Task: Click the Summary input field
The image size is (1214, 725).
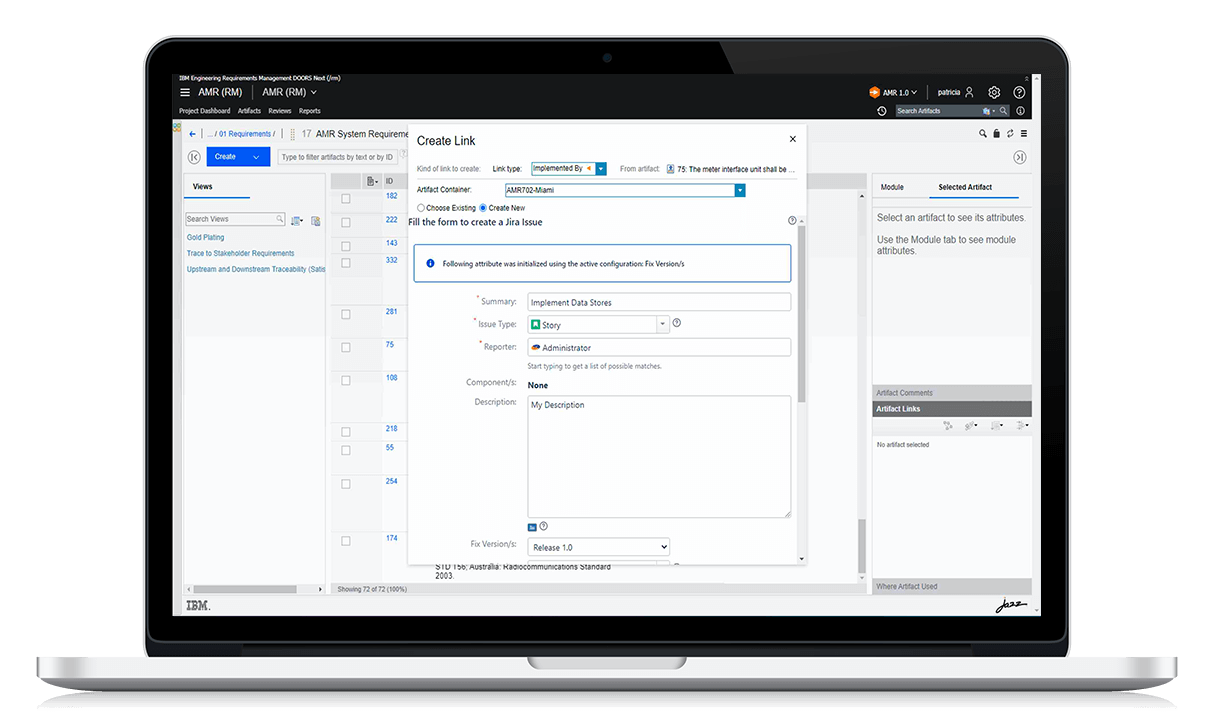Action: (x=659, y=302)
